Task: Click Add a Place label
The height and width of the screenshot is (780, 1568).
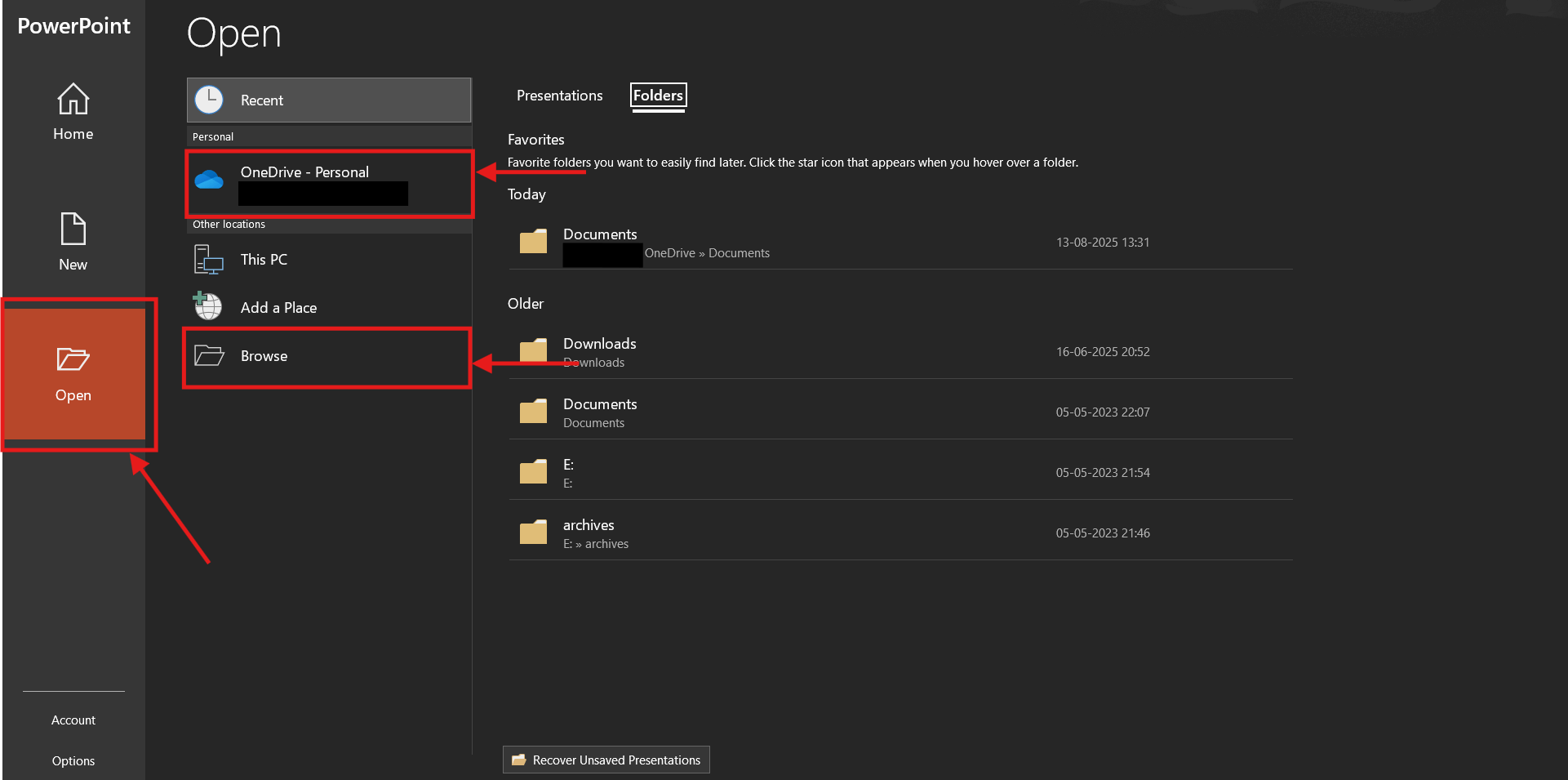Action: (278, 308)
